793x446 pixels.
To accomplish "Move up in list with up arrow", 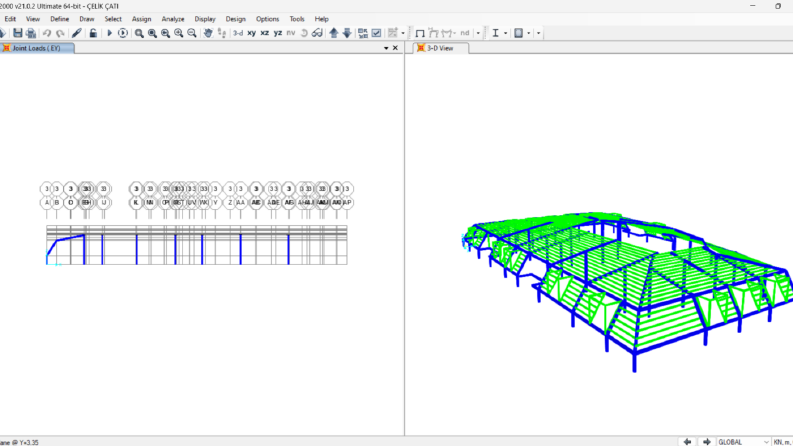I will 334,33.
